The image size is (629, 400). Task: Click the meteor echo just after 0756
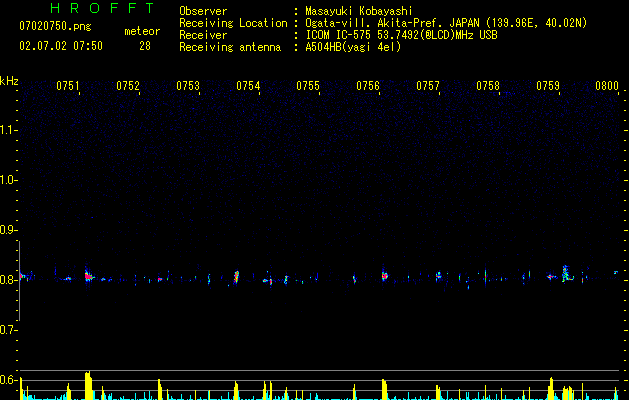(385, 275)
